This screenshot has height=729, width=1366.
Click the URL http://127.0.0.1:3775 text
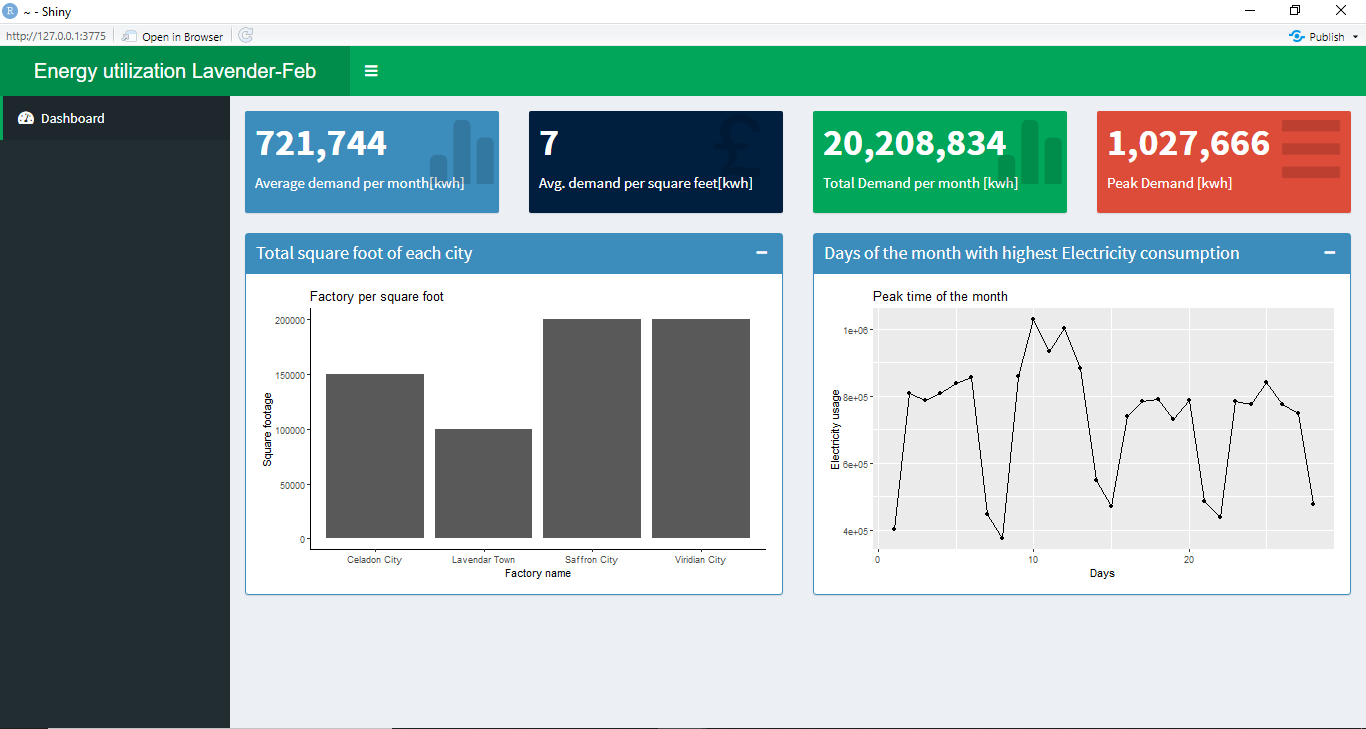[x=56, y=36]
